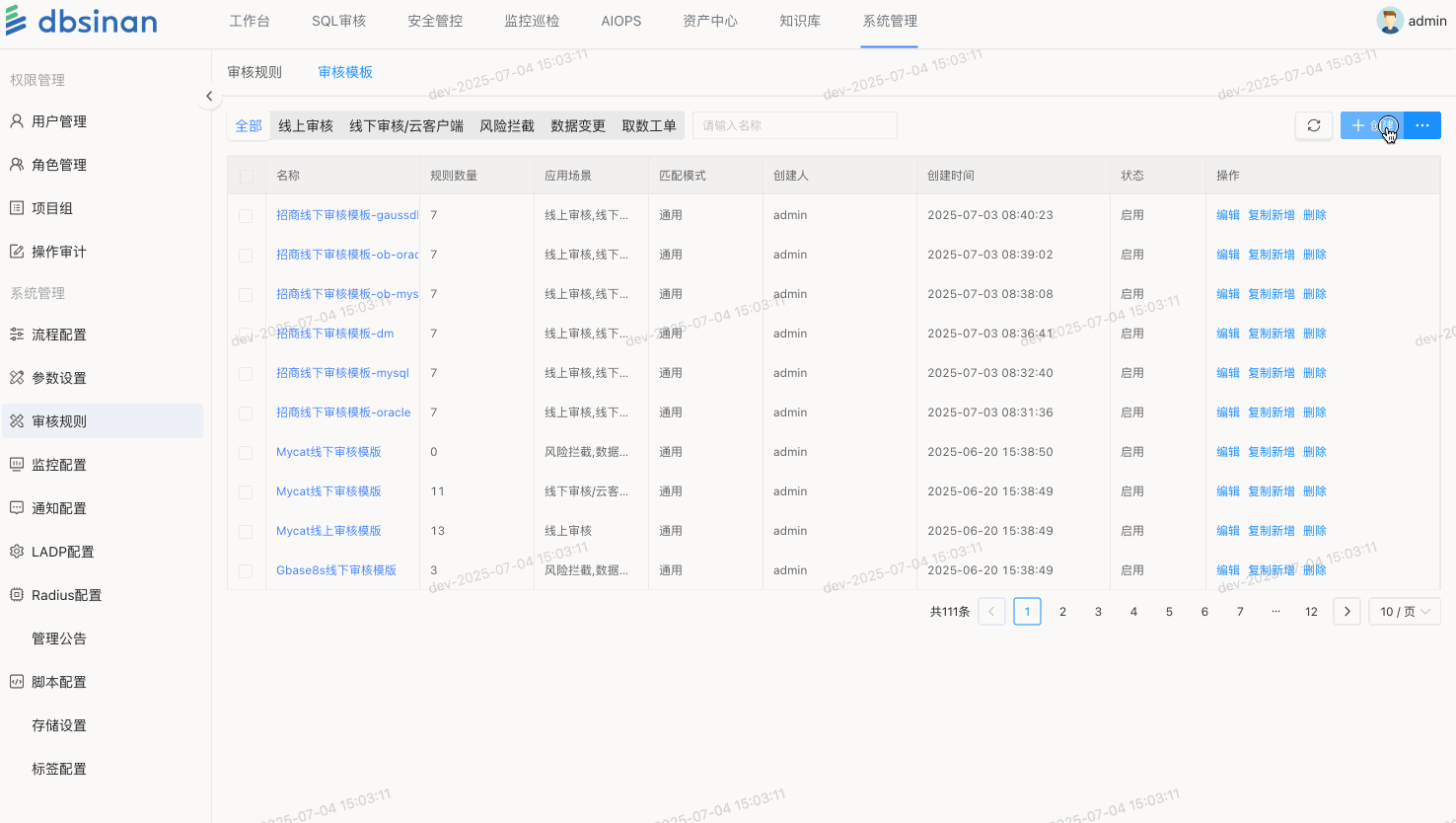The image size is (1456, 823).
Task: Click 编辑 for 招商线下审核模板-oracle row
Action: click(x=1227, y=412)
